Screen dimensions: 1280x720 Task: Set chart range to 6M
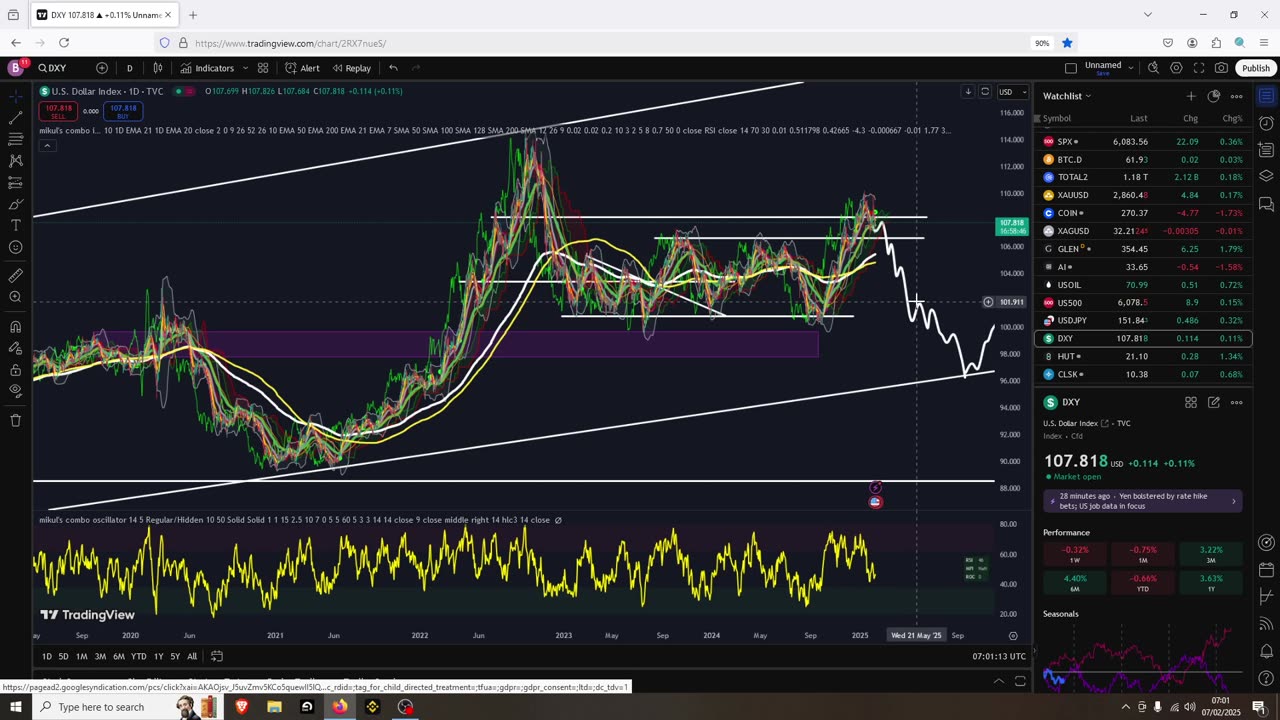pyautogui.click(x=118, y=656)
